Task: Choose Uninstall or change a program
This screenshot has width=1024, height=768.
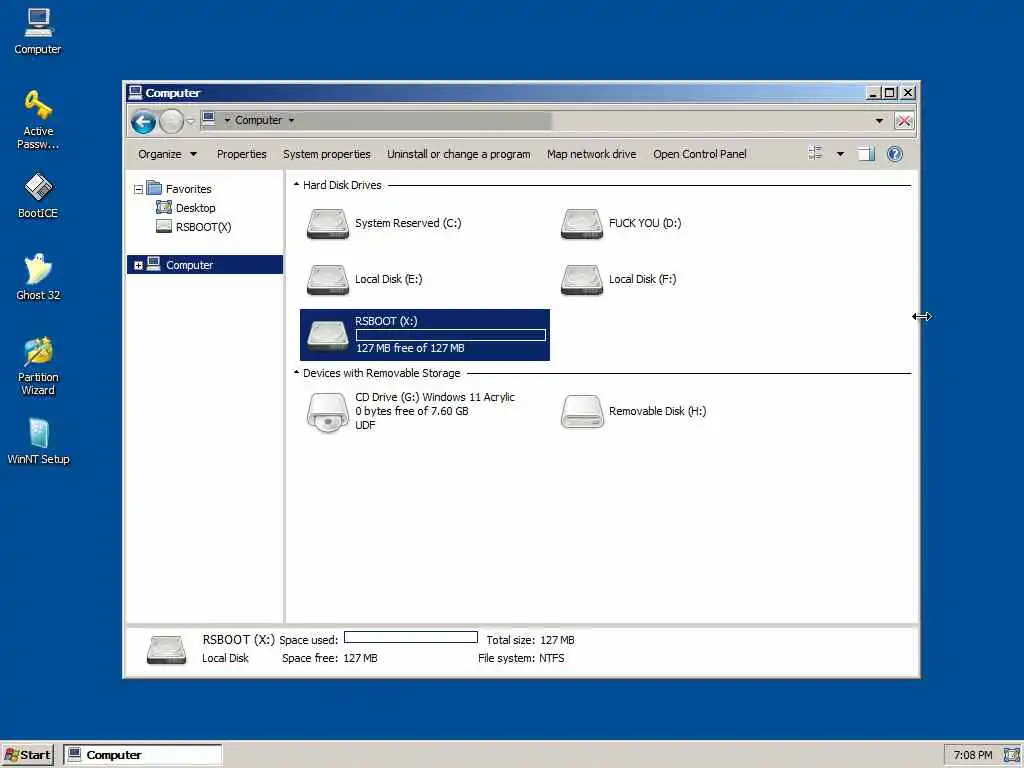Action: click(x=458, y=154)
